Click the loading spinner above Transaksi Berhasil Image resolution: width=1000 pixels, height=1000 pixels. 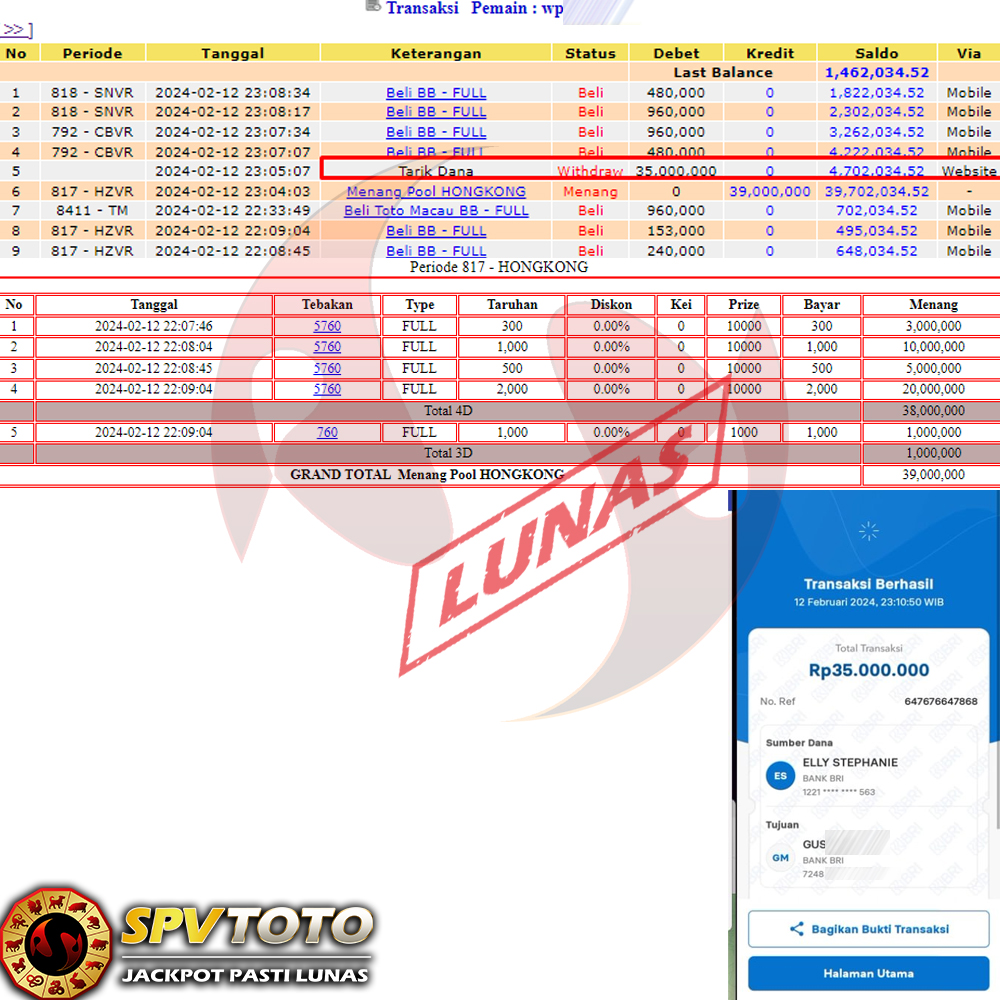coord(869,531)
